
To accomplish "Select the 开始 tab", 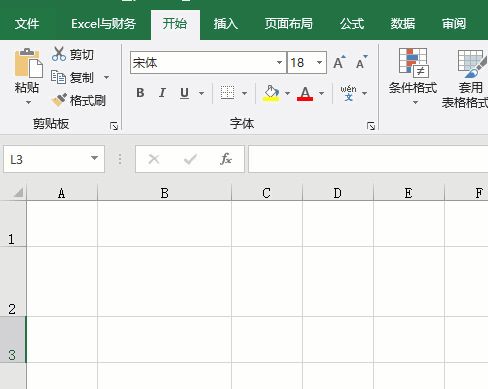I will pos(175,24).
